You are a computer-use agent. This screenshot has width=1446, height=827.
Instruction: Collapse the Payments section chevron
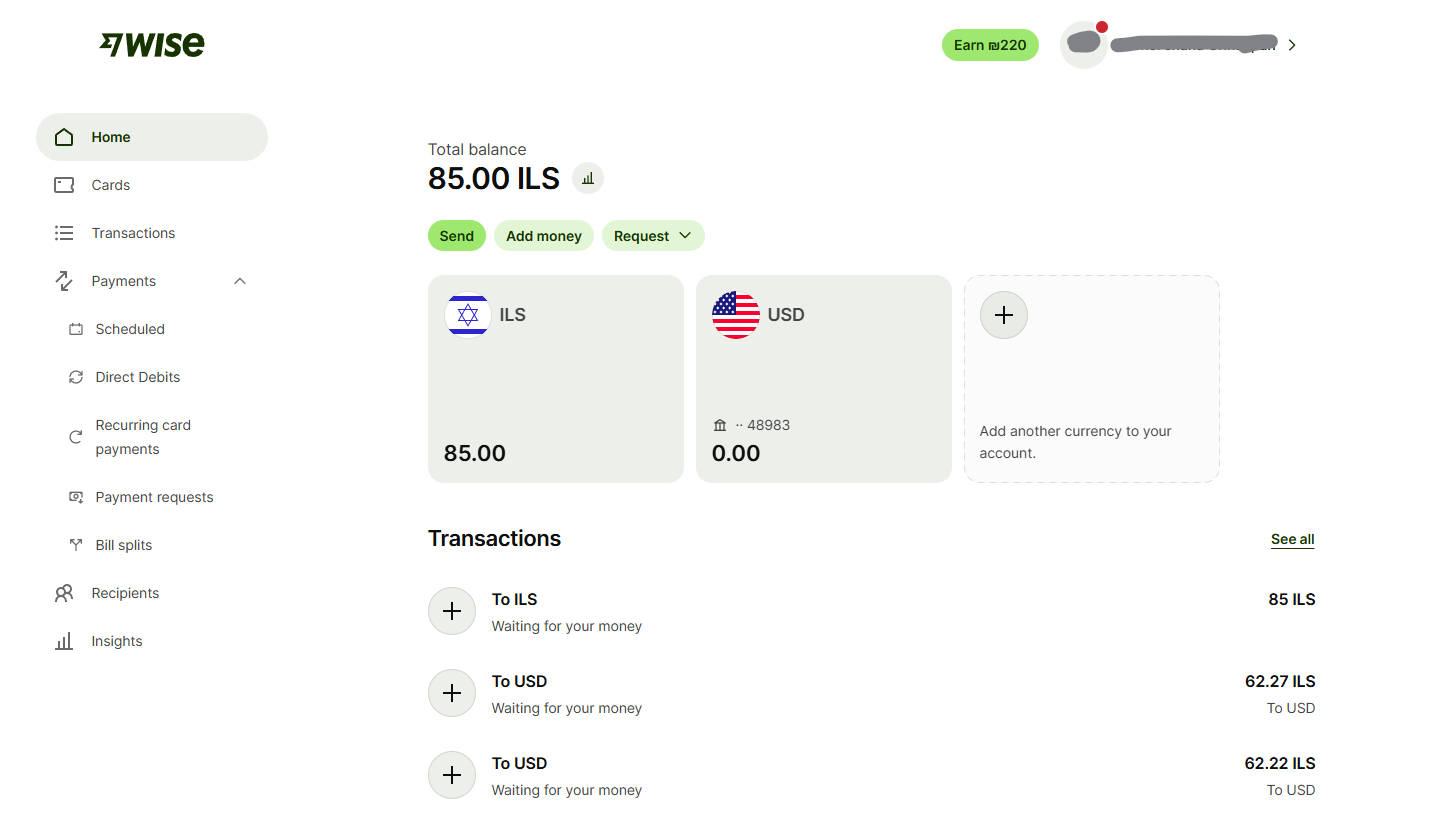click(240, 281)
